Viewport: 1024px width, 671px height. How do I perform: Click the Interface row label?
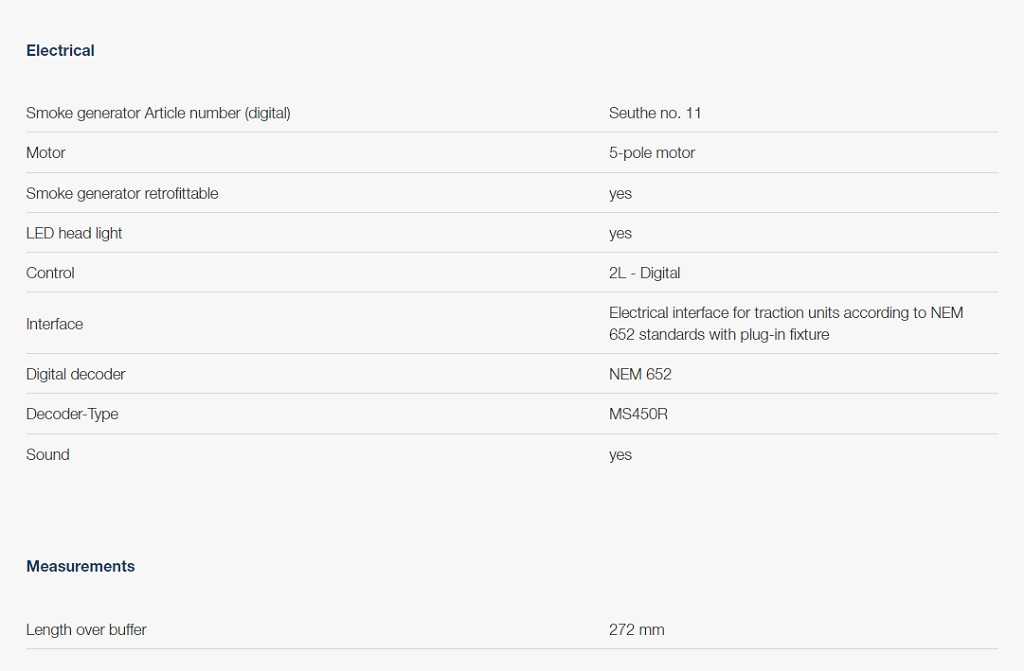[54, 324]
